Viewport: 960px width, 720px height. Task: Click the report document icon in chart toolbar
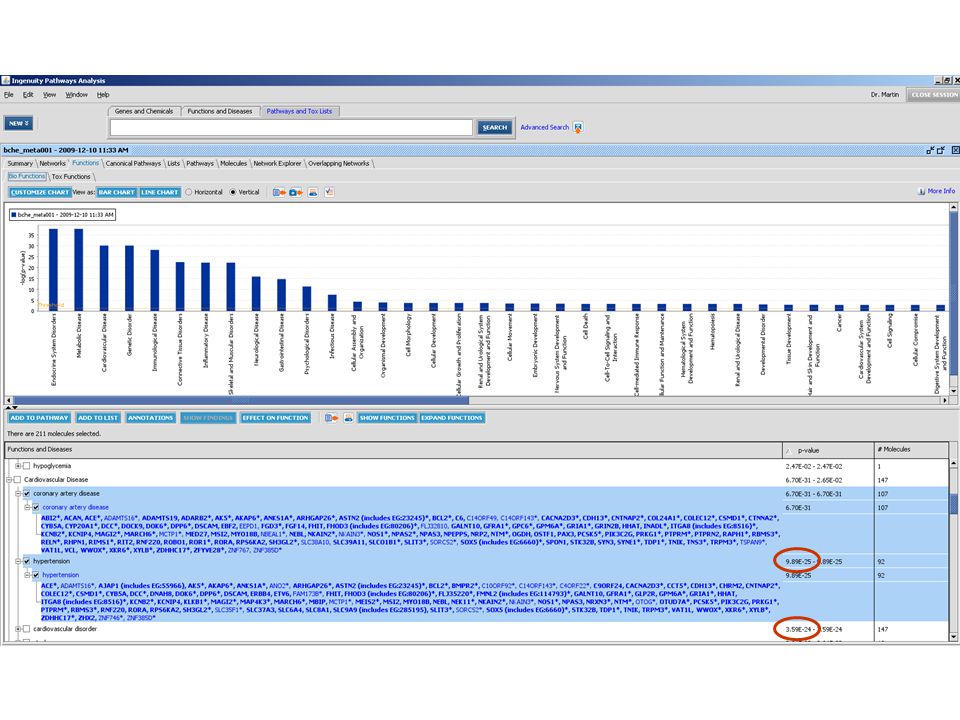[x=329, y=192]
